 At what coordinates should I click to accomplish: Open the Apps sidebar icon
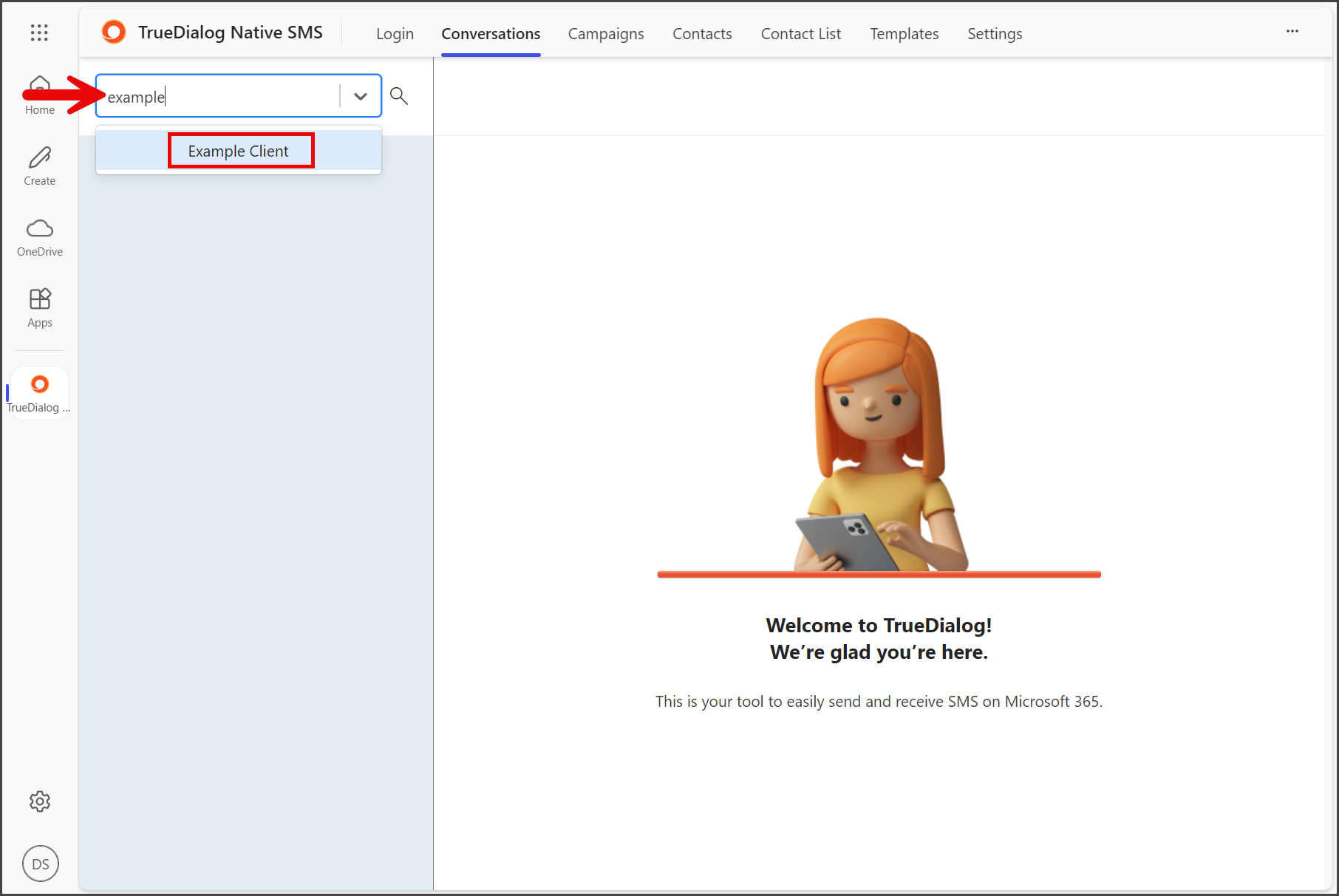pos(40,308)
